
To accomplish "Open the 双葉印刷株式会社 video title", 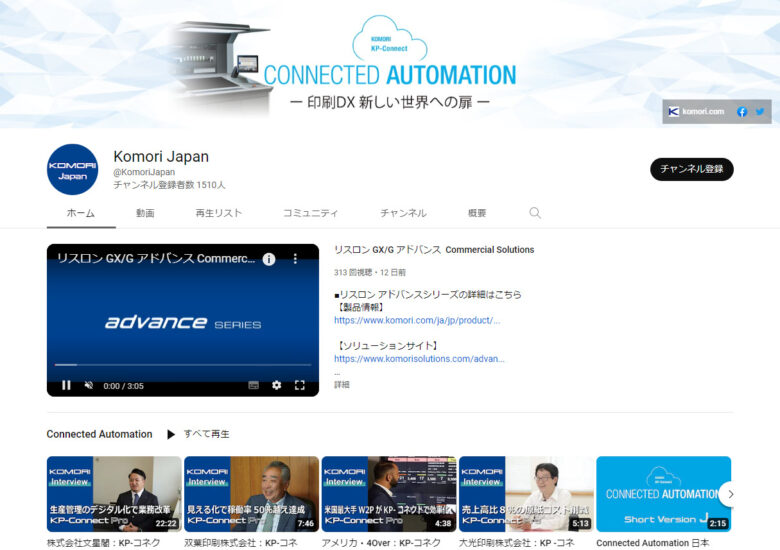I will (x=241, y=543).
